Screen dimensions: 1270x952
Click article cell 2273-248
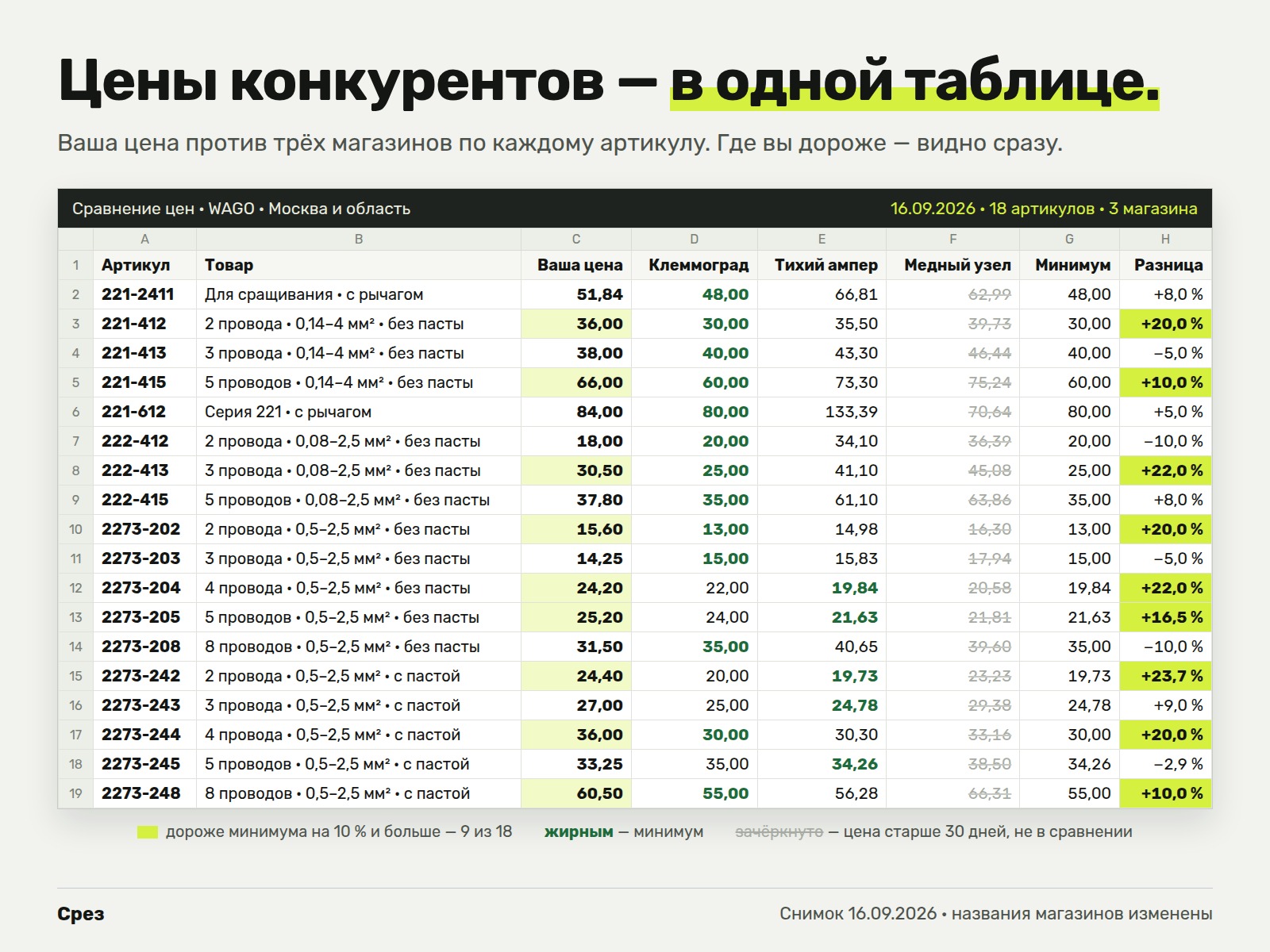click(x=144, y=793)
